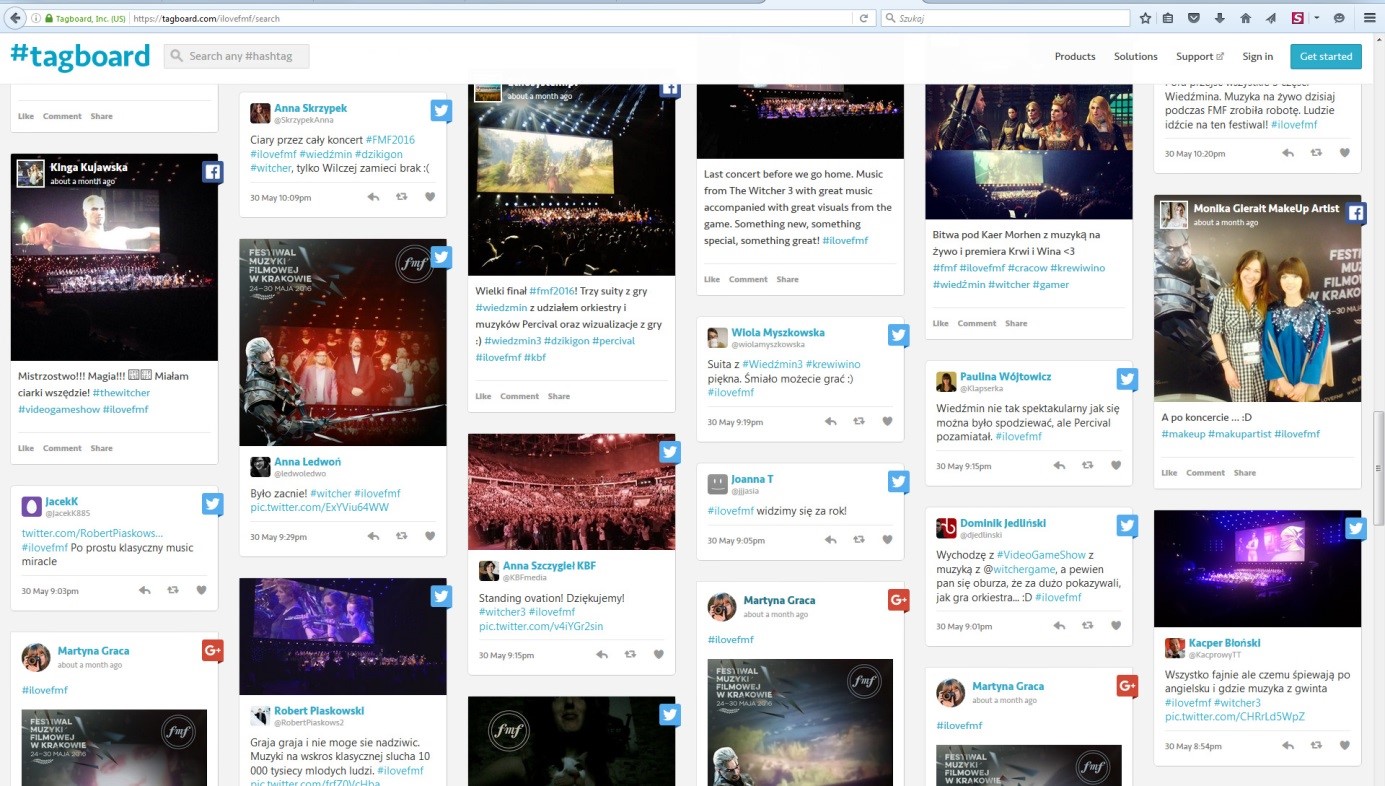This screenshot has width=1385, height=786.
Task: Click the Sign in link
Action: coord(1257,57)
